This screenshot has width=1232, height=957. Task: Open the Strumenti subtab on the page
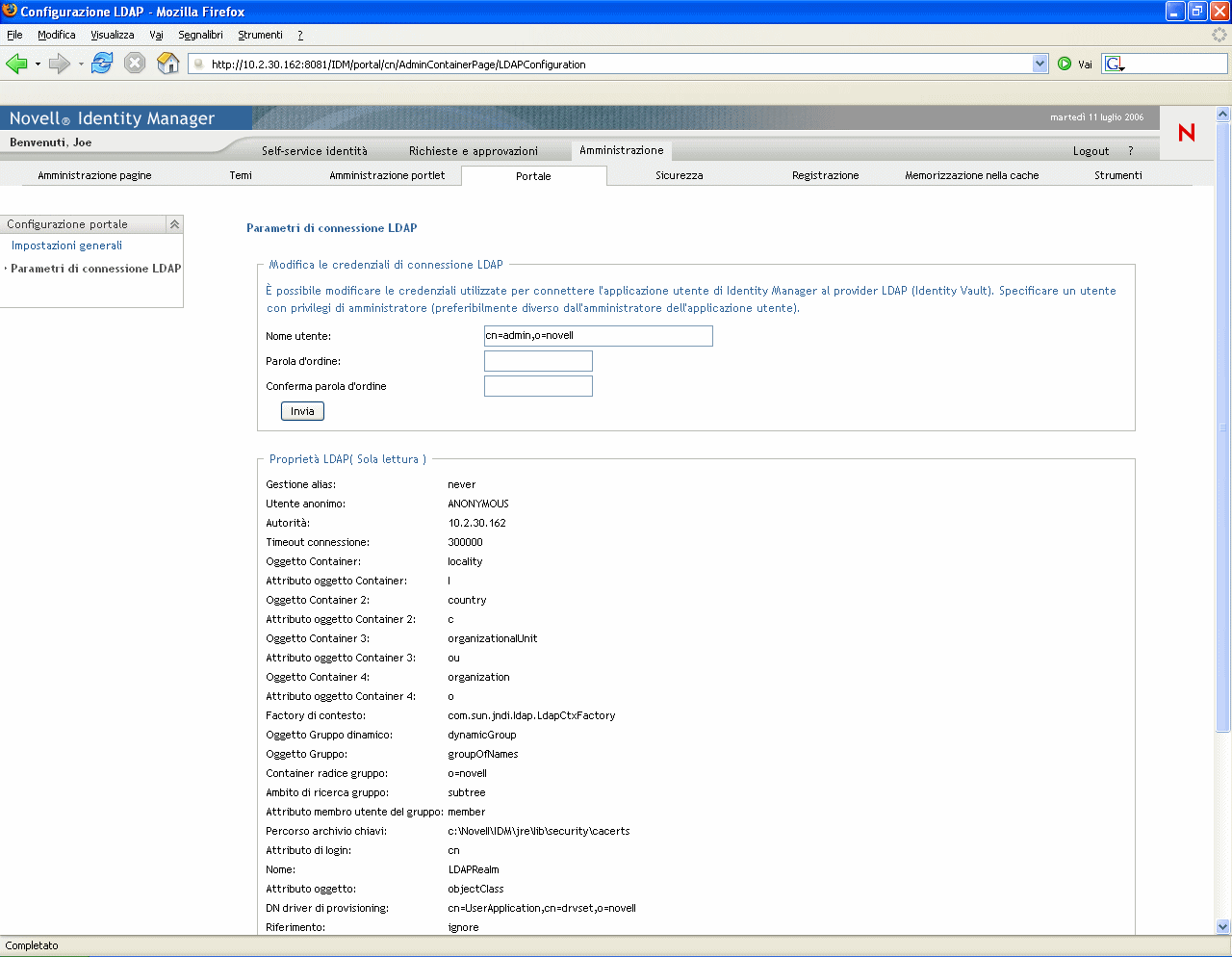coord(1118,175)
